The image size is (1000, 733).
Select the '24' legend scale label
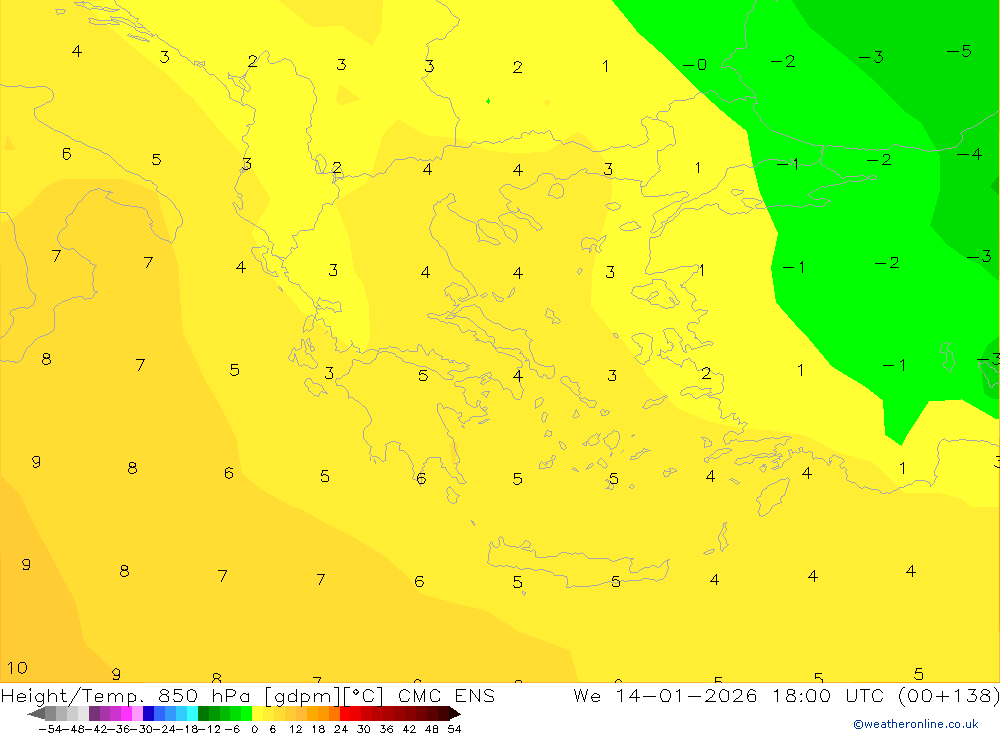(x=341, y=729)
